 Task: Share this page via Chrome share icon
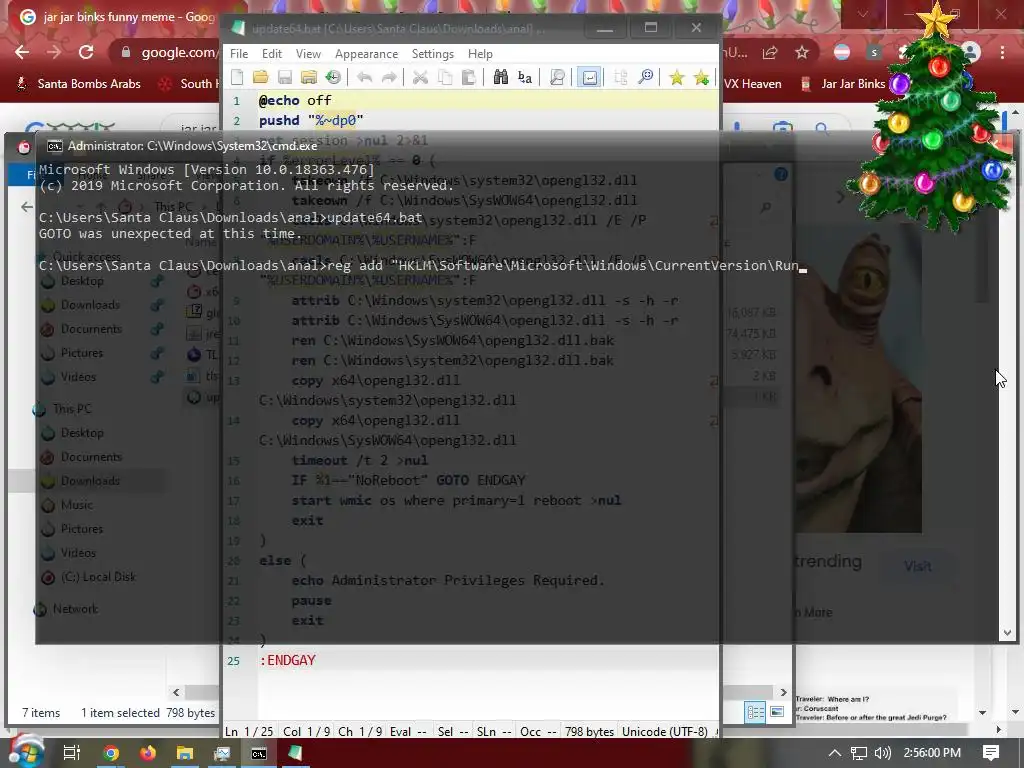click(x=770, y=52)
